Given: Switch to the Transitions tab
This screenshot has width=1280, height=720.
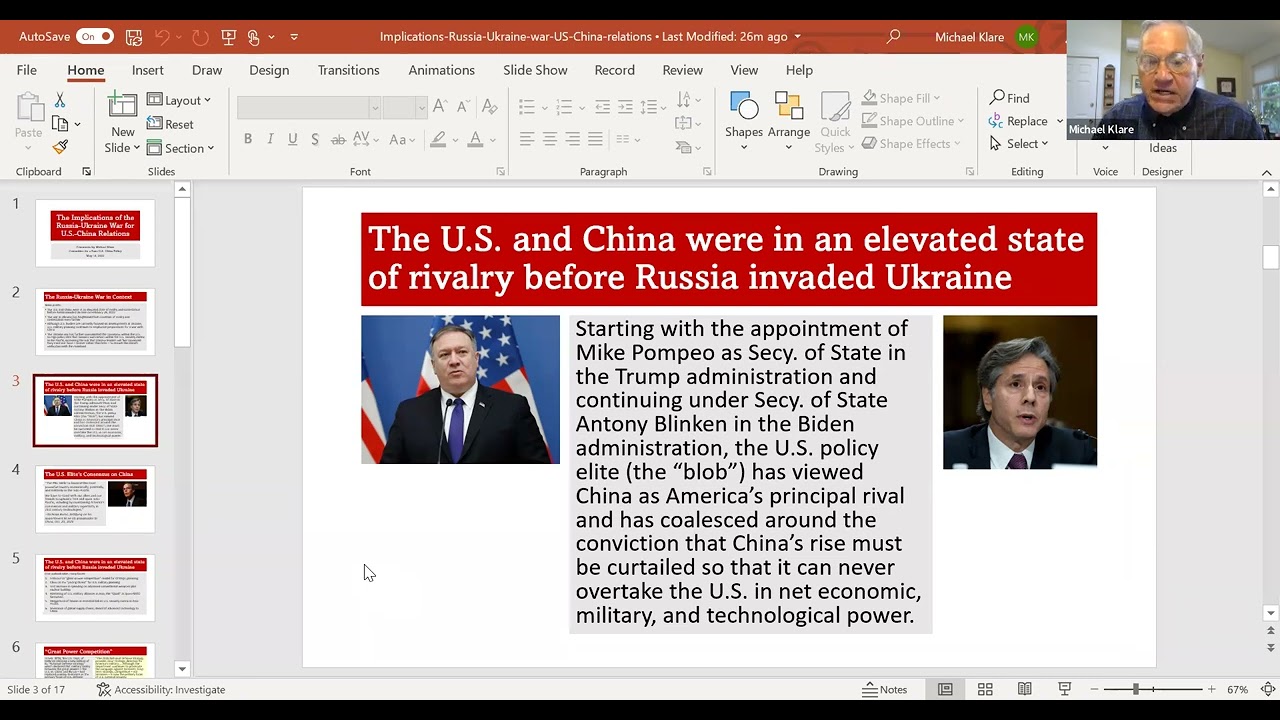Looking at the screenshot, I should (349, 70).
